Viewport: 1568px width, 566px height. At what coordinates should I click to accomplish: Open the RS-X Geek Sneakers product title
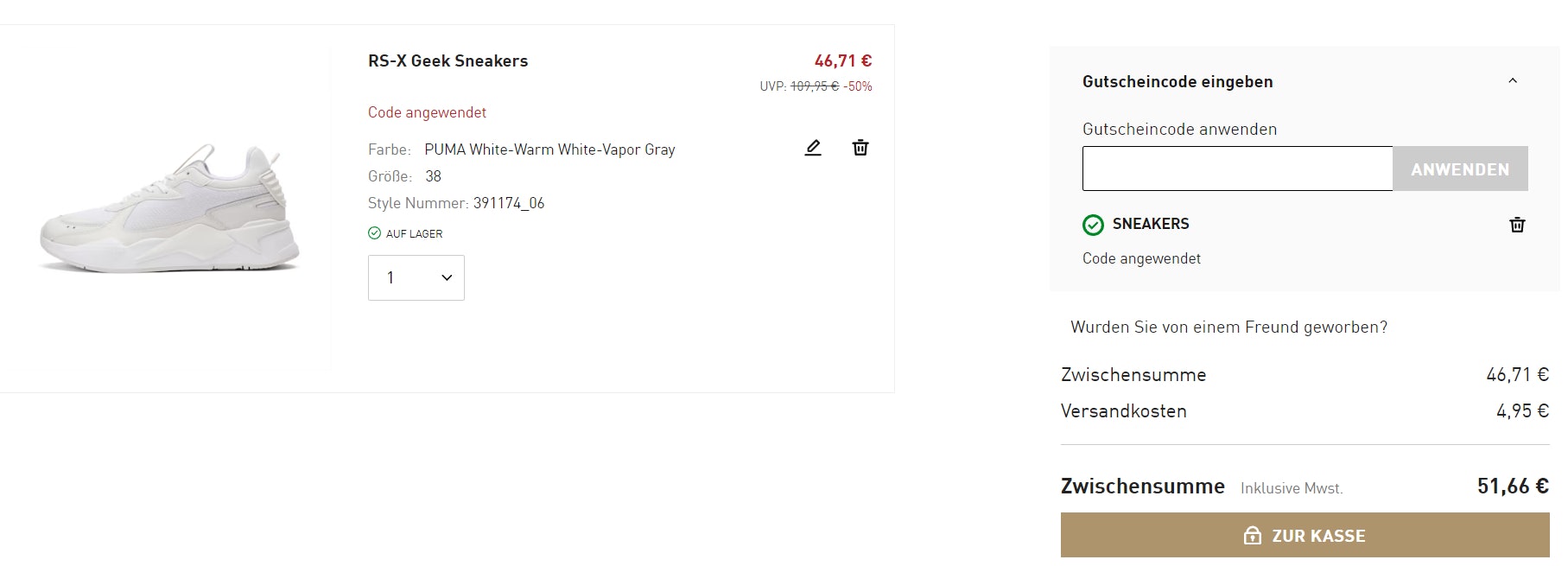tap(448, 60)
